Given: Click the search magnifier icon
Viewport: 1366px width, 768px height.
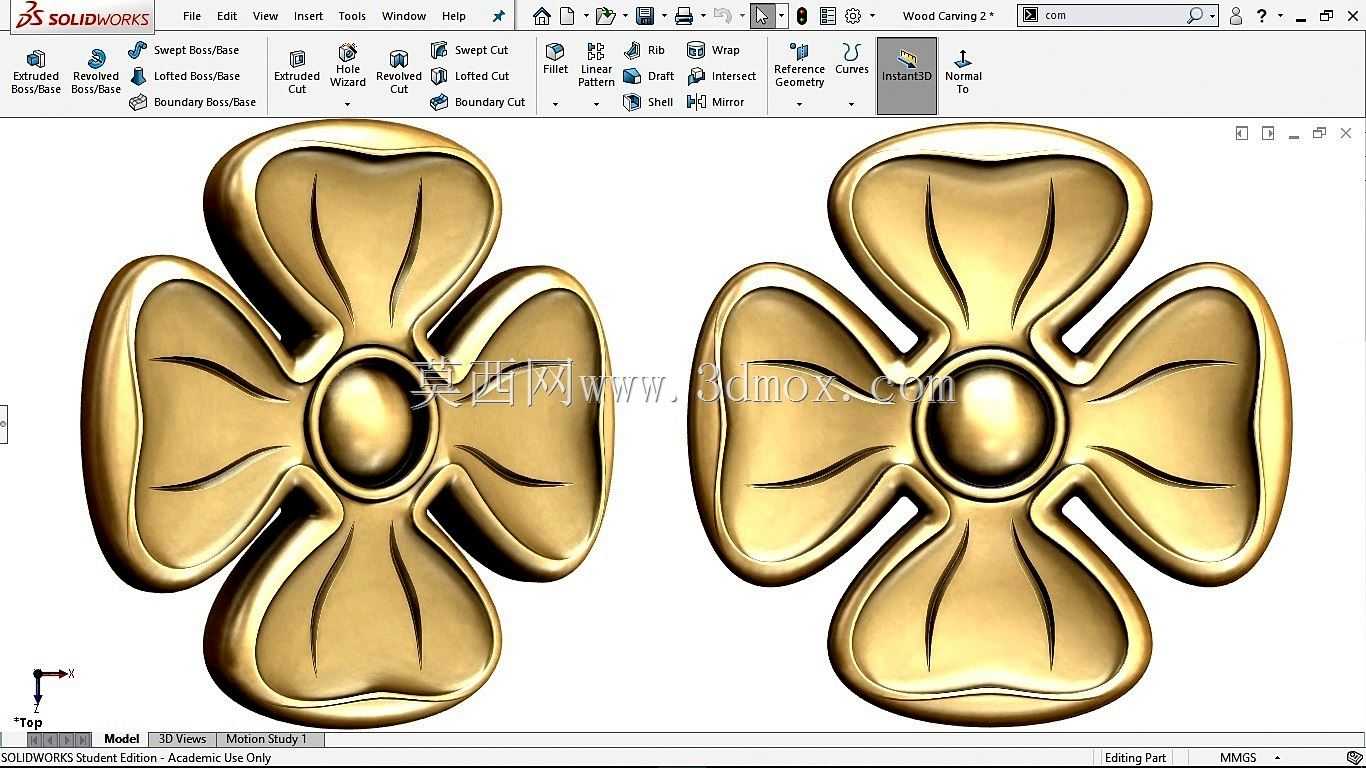Looking at the screenshot, I should (x=1194, y=16).
